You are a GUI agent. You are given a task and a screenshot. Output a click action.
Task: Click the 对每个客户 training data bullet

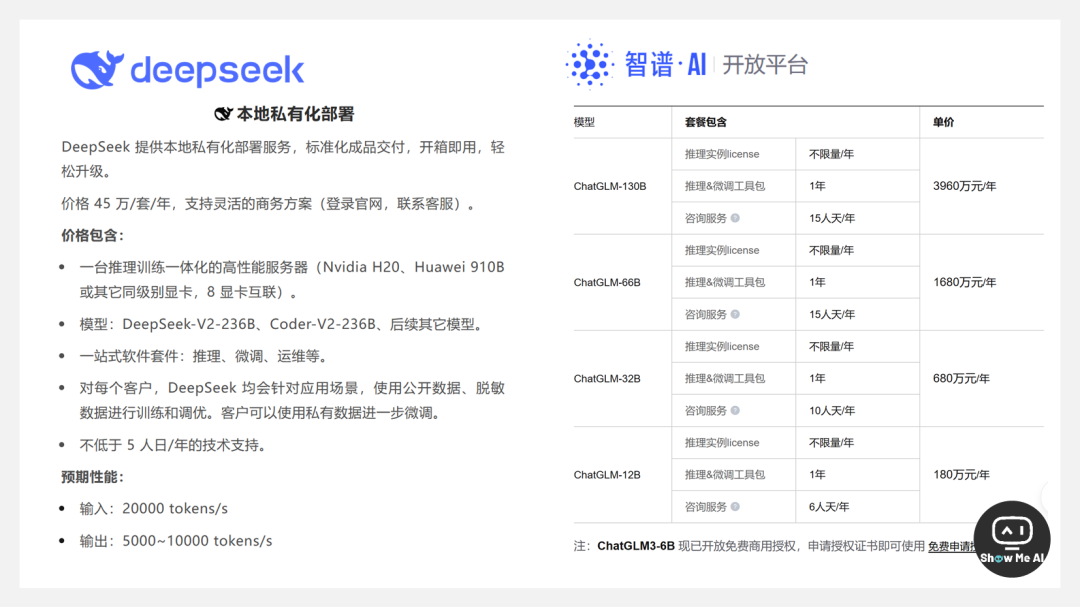pyautogui.click(x=292, y=400)
